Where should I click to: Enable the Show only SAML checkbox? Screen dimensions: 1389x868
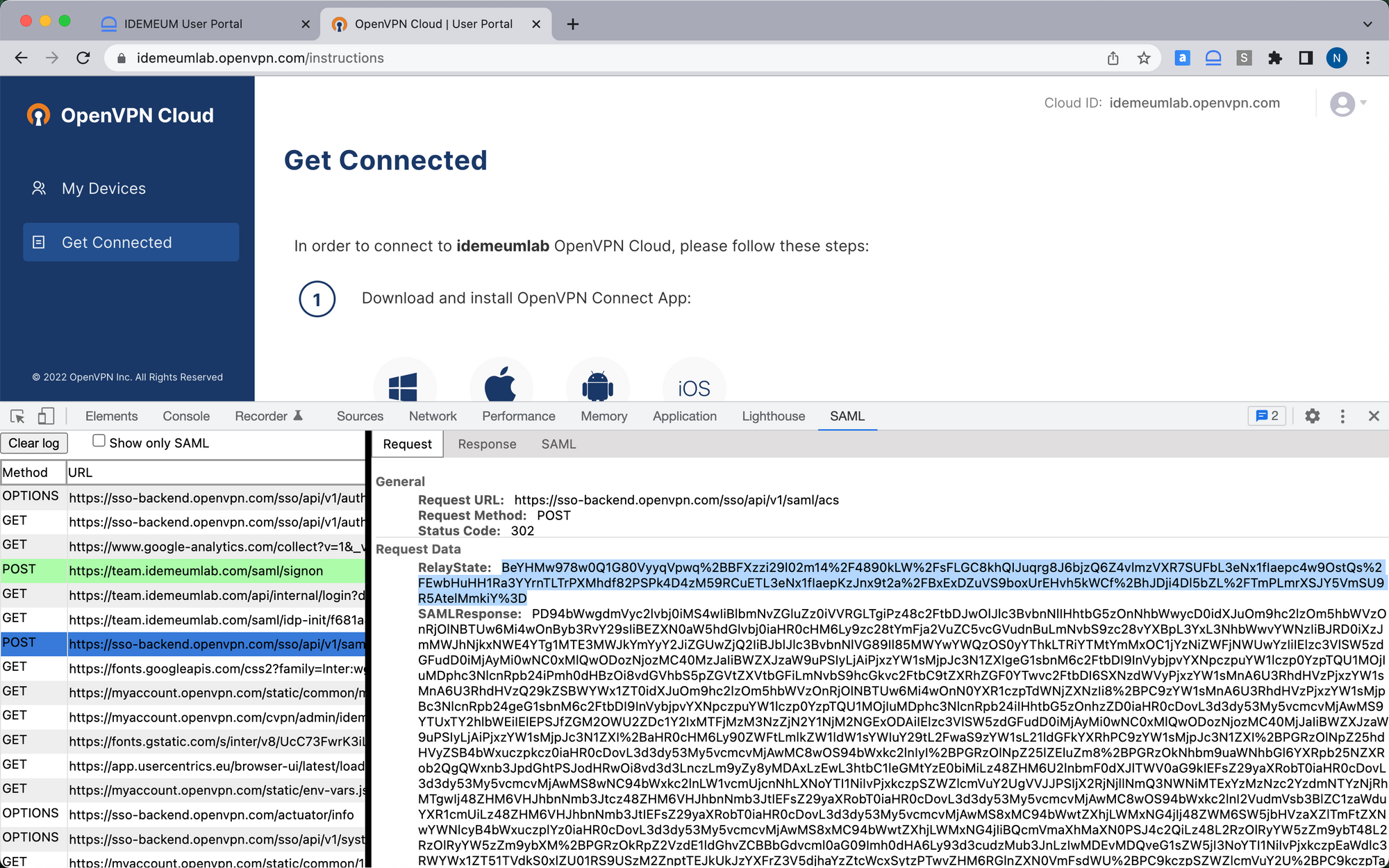[x=99, y=441]
